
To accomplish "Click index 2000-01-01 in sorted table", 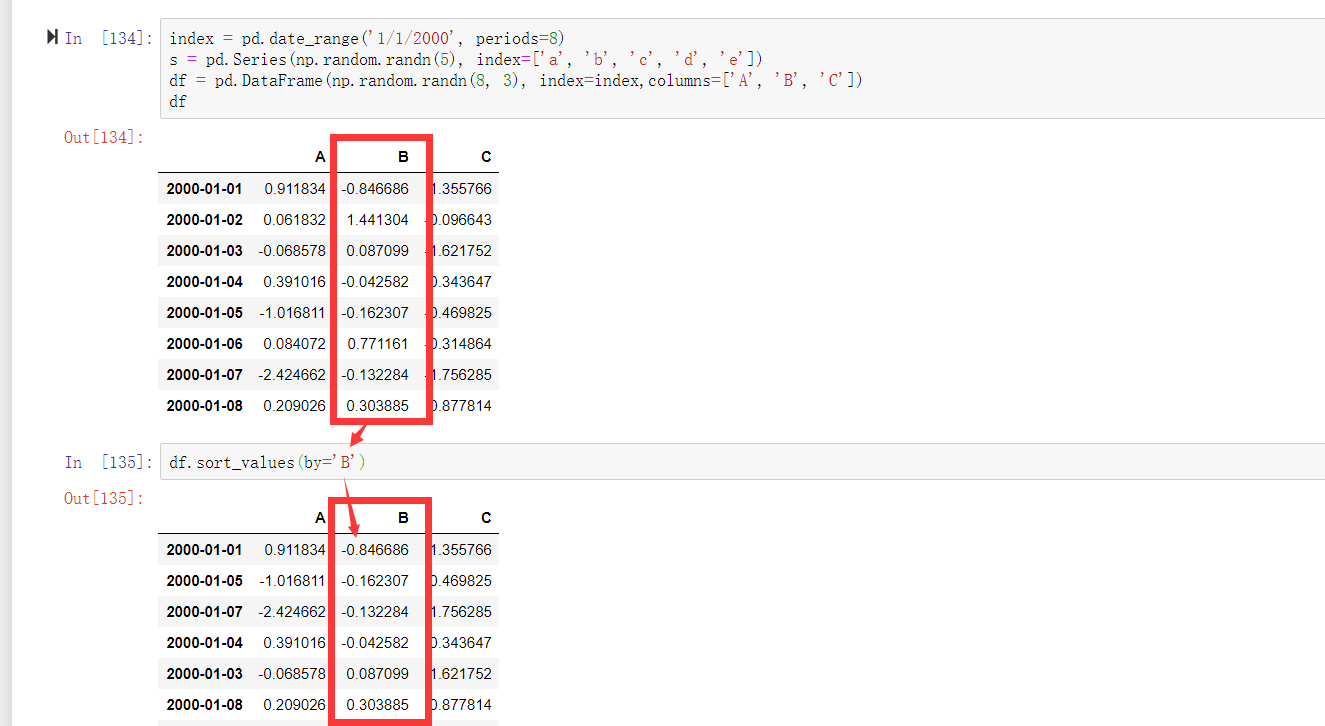I will click(x=204, y=549).
